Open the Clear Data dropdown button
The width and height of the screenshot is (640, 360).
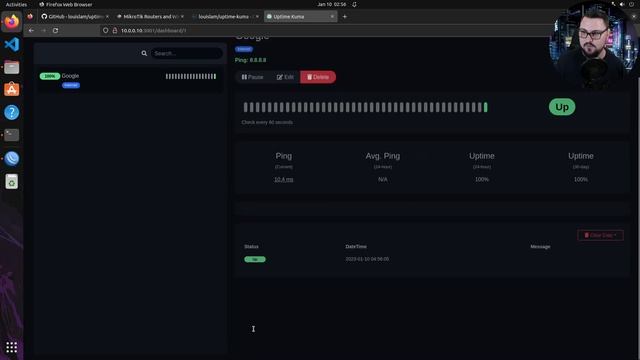[600, 235]
